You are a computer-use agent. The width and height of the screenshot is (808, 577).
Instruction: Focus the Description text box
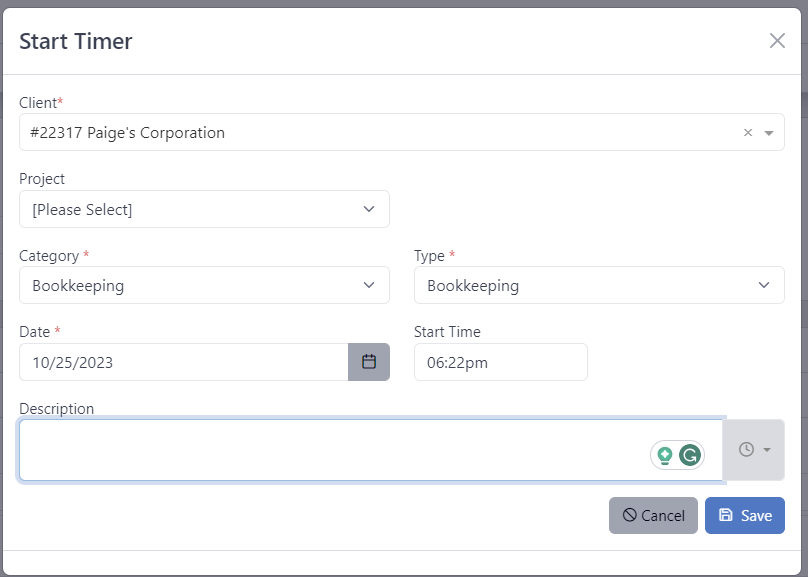(330, 450)
